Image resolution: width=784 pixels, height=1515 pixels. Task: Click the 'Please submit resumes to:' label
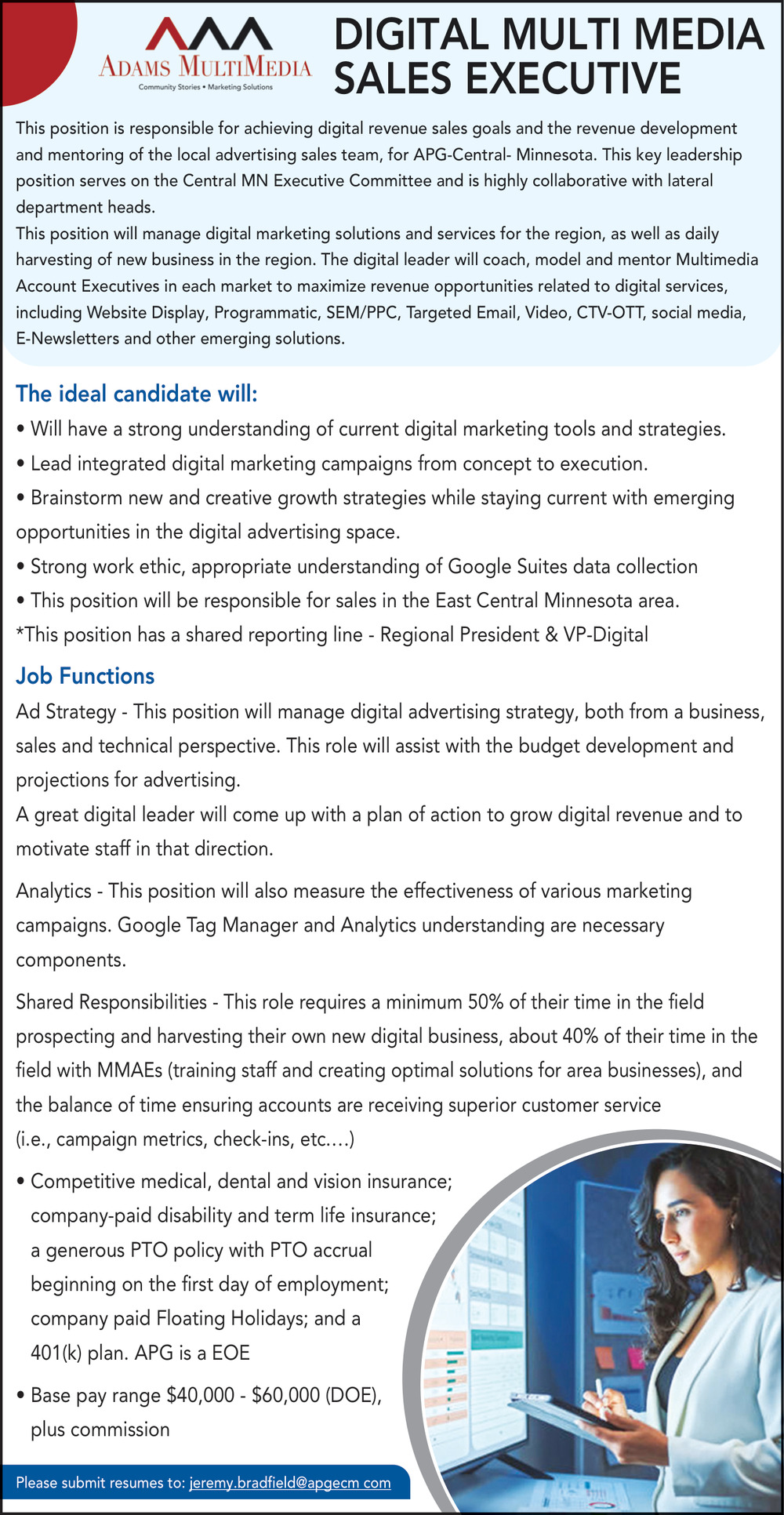click(100, 1483)
